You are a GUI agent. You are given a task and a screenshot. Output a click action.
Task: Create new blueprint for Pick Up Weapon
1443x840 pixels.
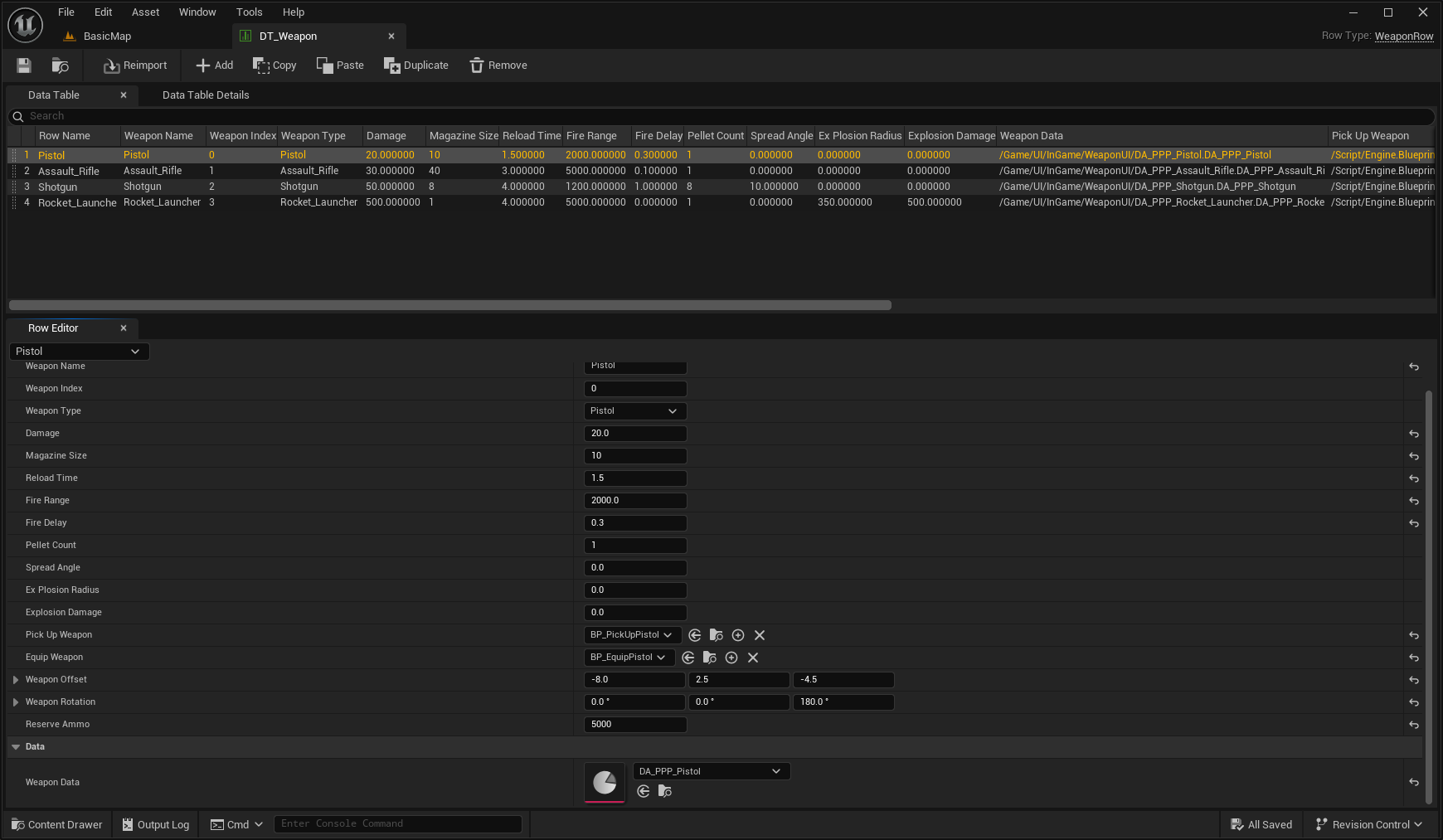pyautogui.click(x=738, y=635)
